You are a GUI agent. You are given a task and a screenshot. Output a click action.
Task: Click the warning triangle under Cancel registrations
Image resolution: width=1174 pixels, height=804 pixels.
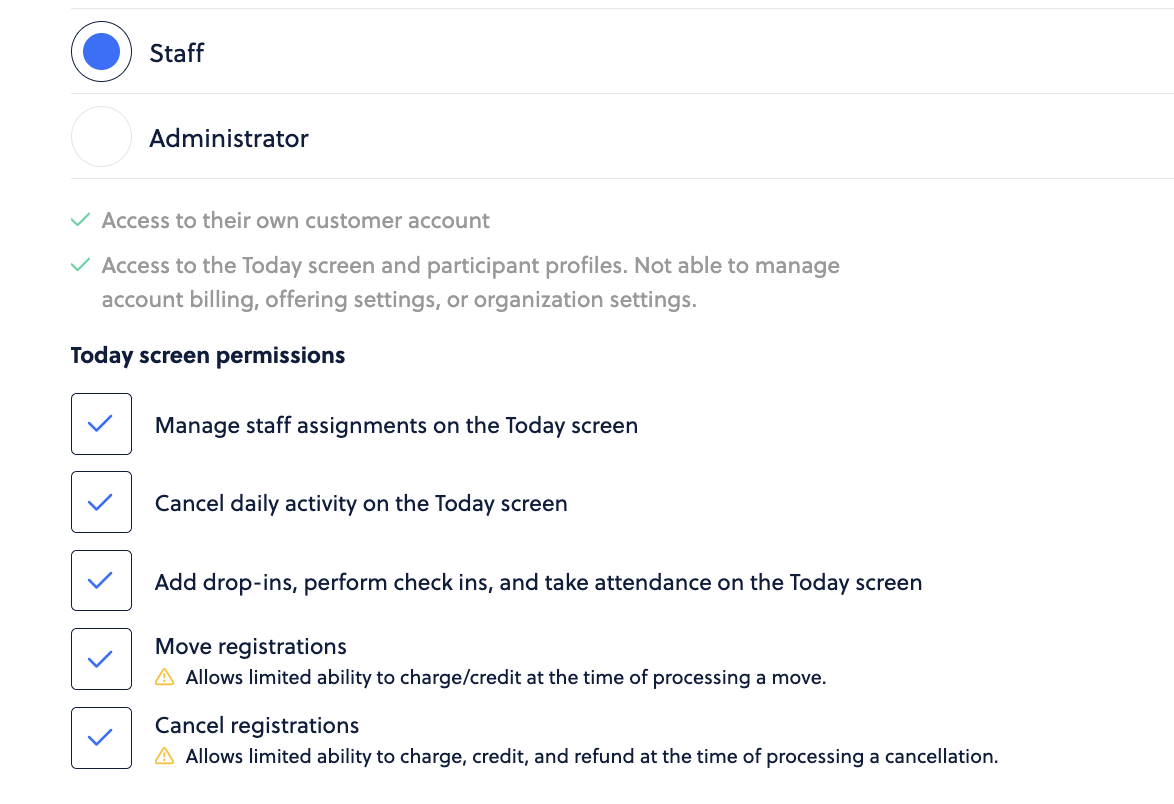[x=165, y=756]
